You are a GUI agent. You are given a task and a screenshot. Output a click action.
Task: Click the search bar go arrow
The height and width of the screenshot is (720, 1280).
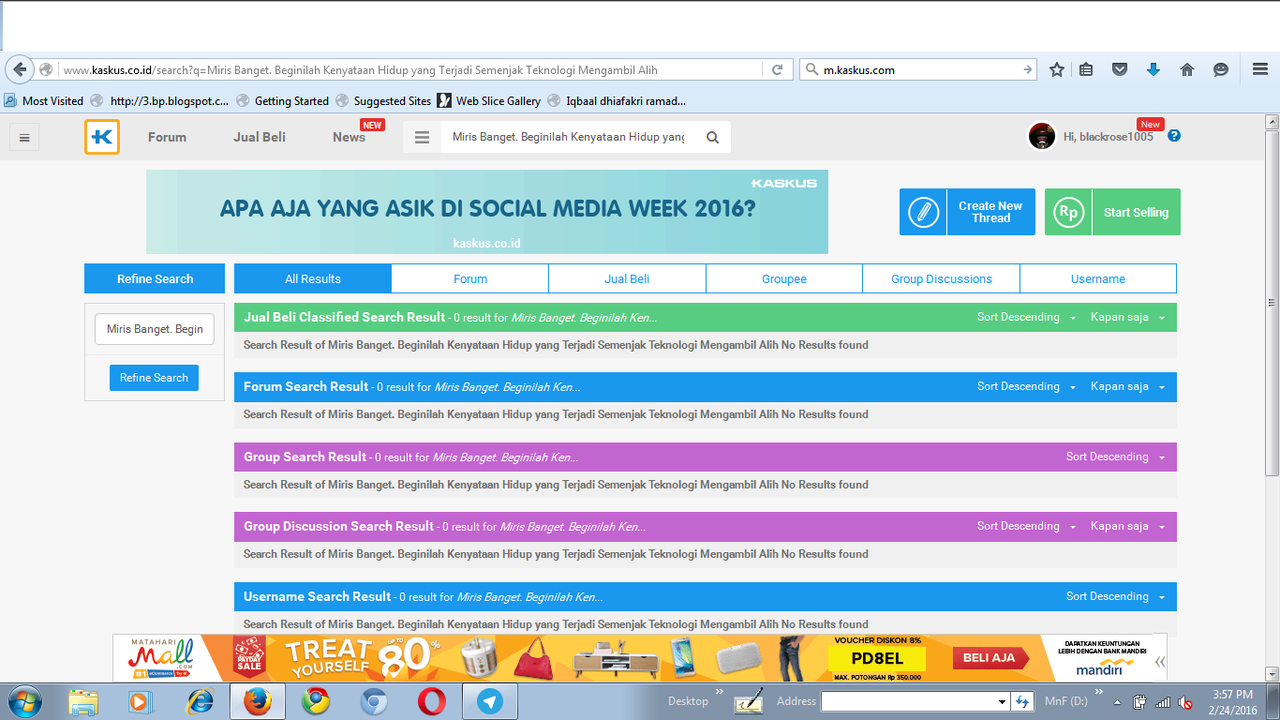(x=1028, y=70)
